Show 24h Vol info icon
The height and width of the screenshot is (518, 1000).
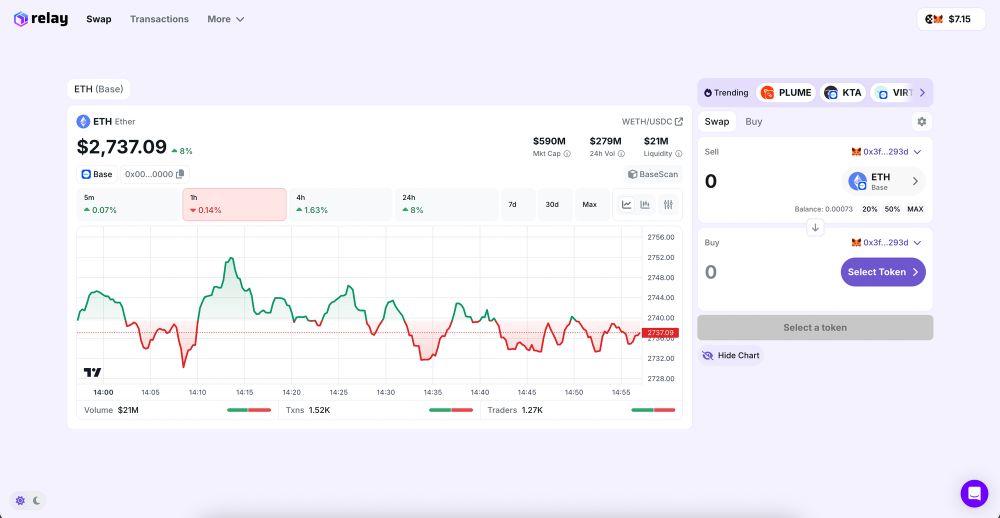(621, 154)
